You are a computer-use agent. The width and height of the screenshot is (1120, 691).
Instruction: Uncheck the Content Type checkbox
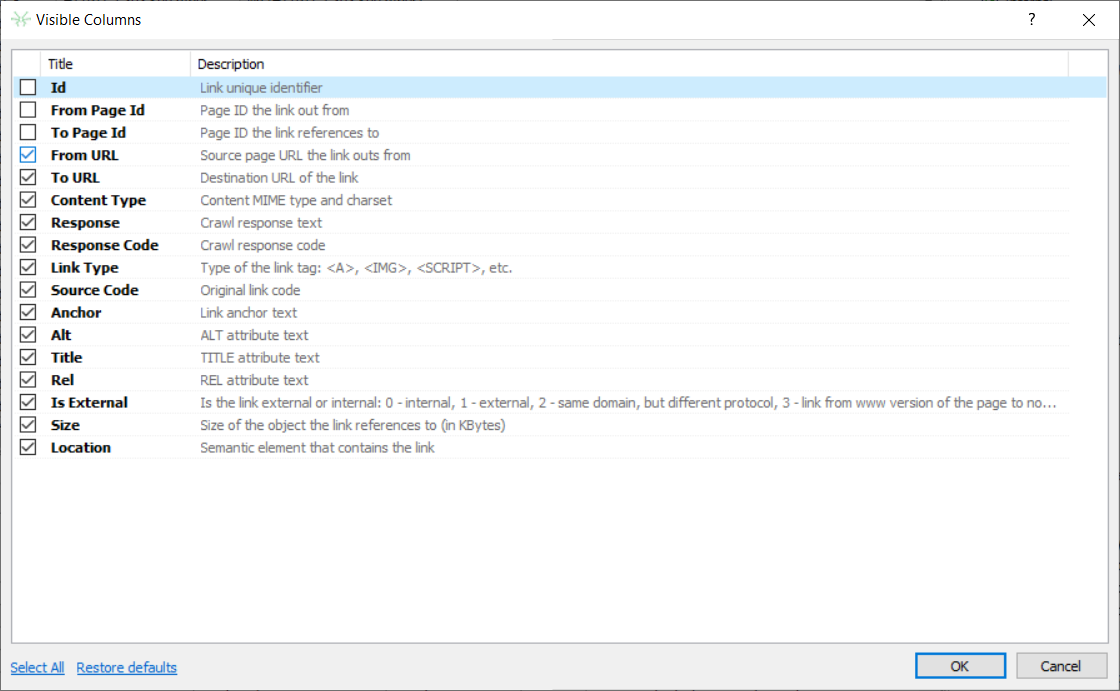pos(28,200)
